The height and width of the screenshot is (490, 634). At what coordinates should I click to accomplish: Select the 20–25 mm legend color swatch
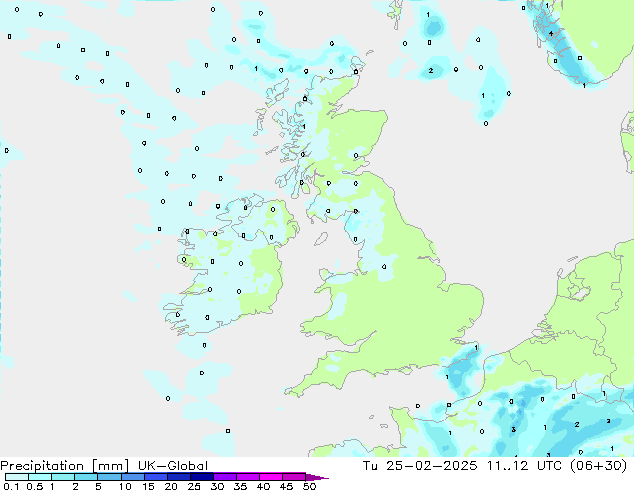click(178, 477)
